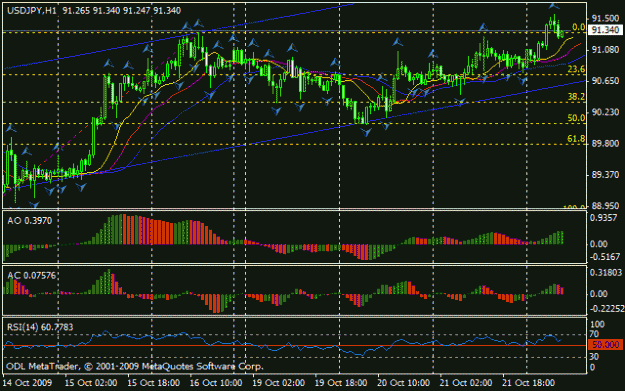Select the current price label 91.340
The image size is (625, 391).
605,30
